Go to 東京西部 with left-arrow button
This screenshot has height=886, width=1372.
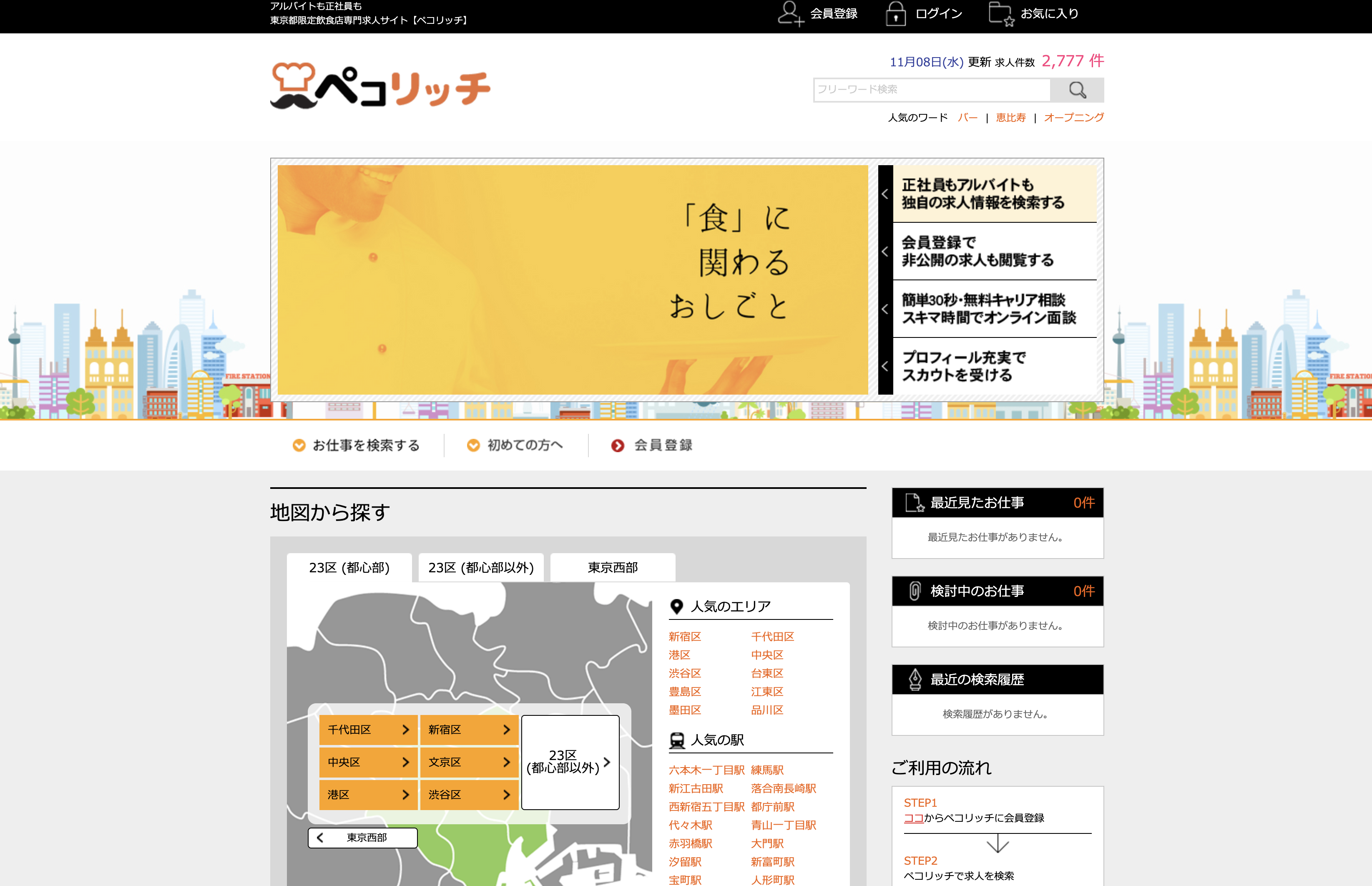362,838
